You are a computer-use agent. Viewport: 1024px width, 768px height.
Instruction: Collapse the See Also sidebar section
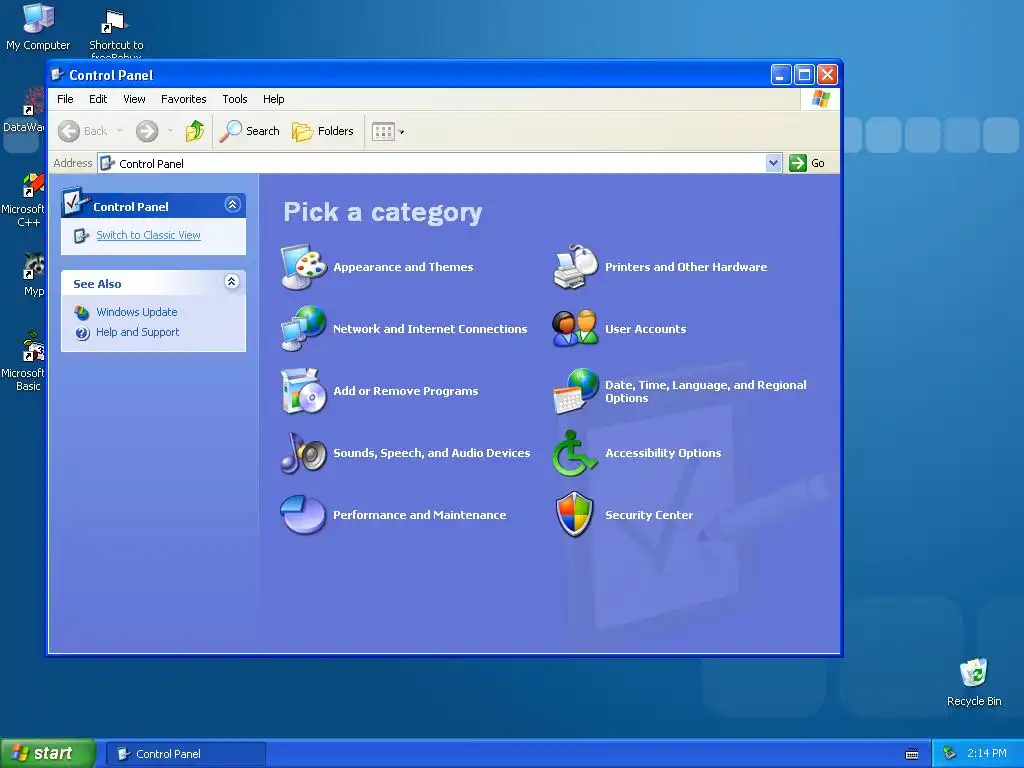pos(232,282)
